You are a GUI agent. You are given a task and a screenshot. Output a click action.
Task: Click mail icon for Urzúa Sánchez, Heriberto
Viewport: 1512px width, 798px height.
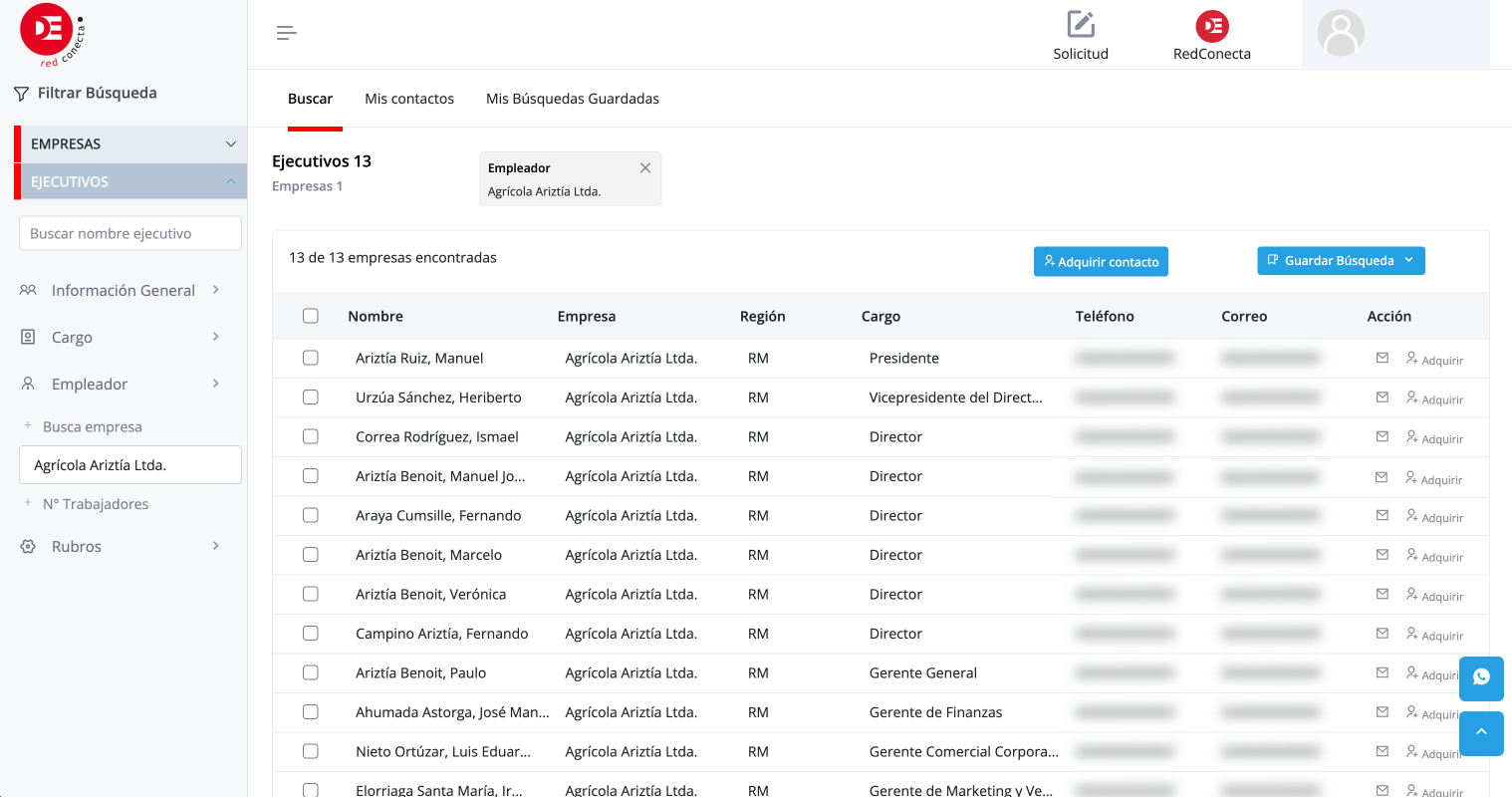coord(1383,397)
